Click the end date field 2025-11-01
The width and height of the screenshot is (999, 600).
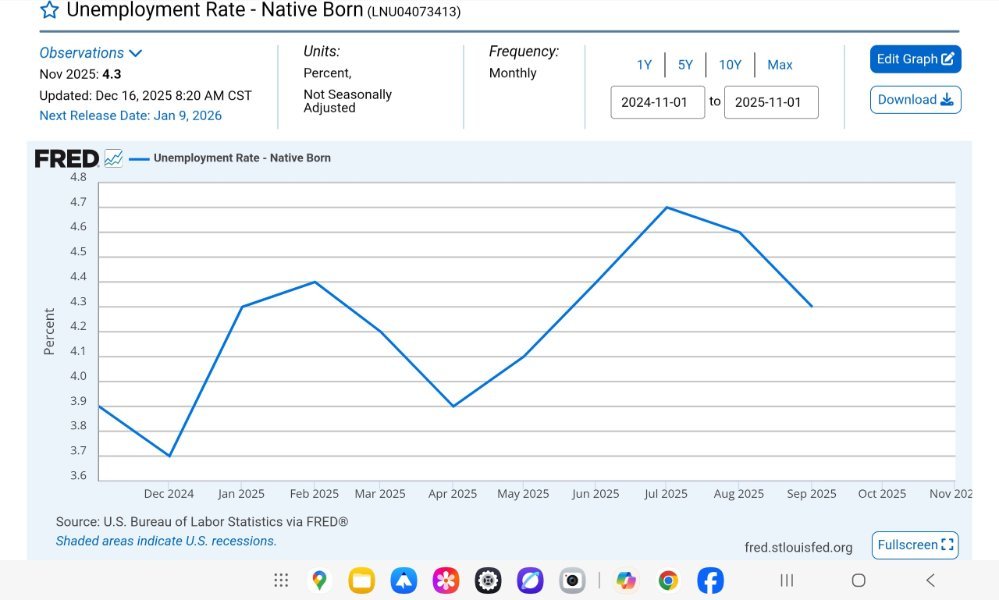point(770,102)
